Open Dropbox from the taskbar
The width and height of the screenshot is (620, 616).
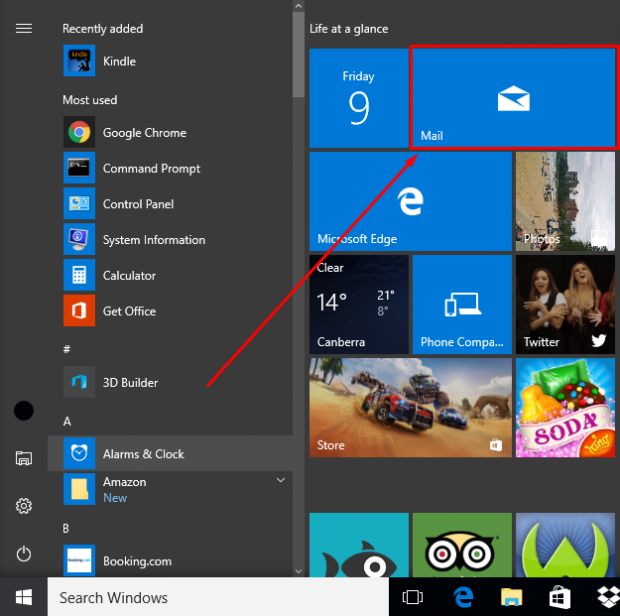pos(608,597)
